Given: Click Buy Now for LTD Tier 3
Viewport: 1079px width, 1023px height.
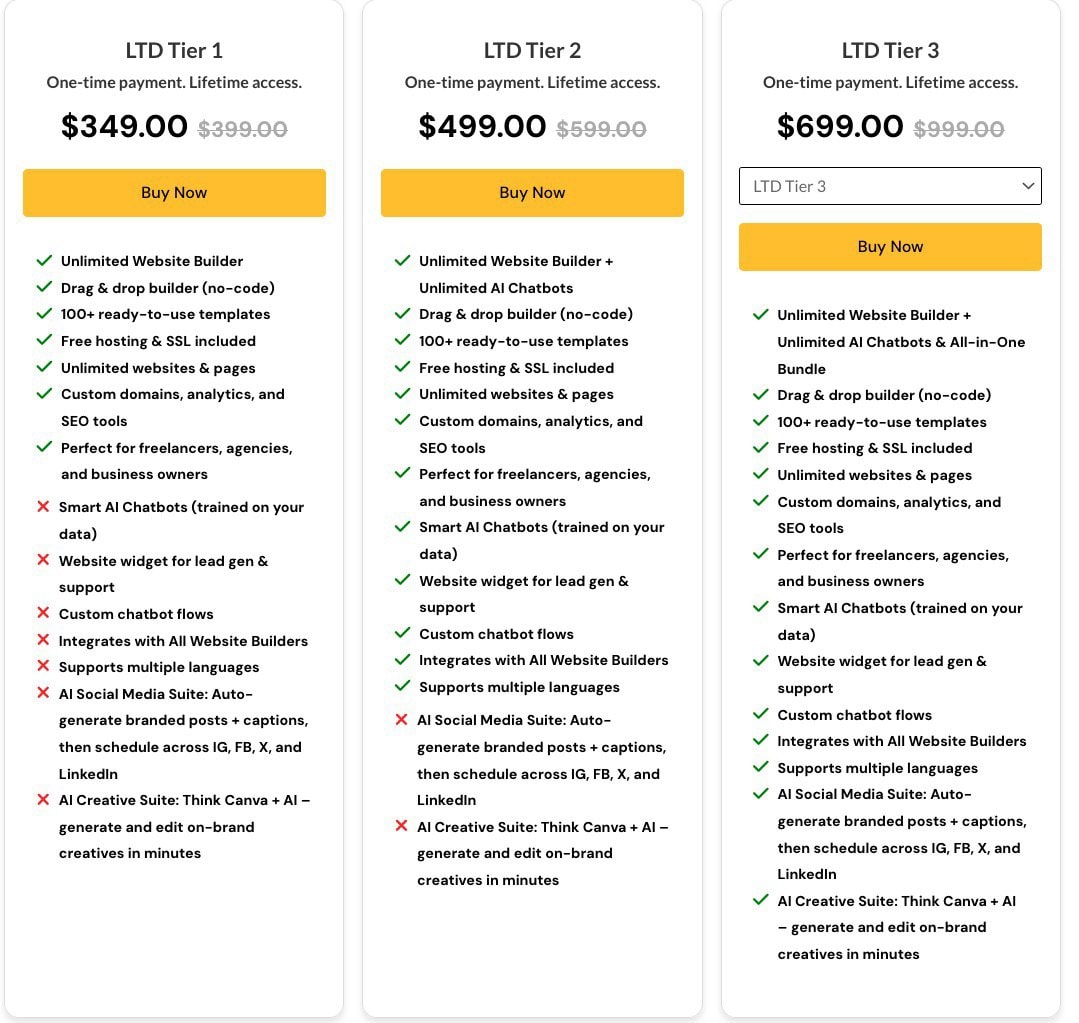Looking at the screenshot, I should point(890,247).
